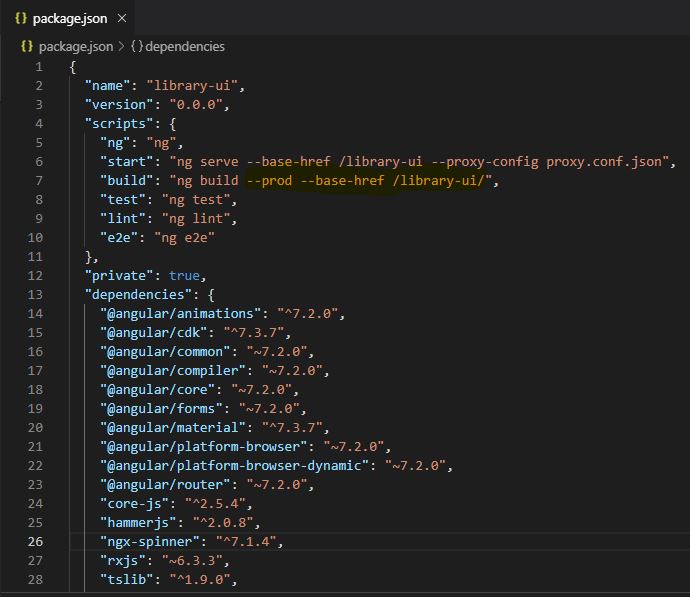
Task: Click the "@angular/material" dependency key
Action: [170, 427]
